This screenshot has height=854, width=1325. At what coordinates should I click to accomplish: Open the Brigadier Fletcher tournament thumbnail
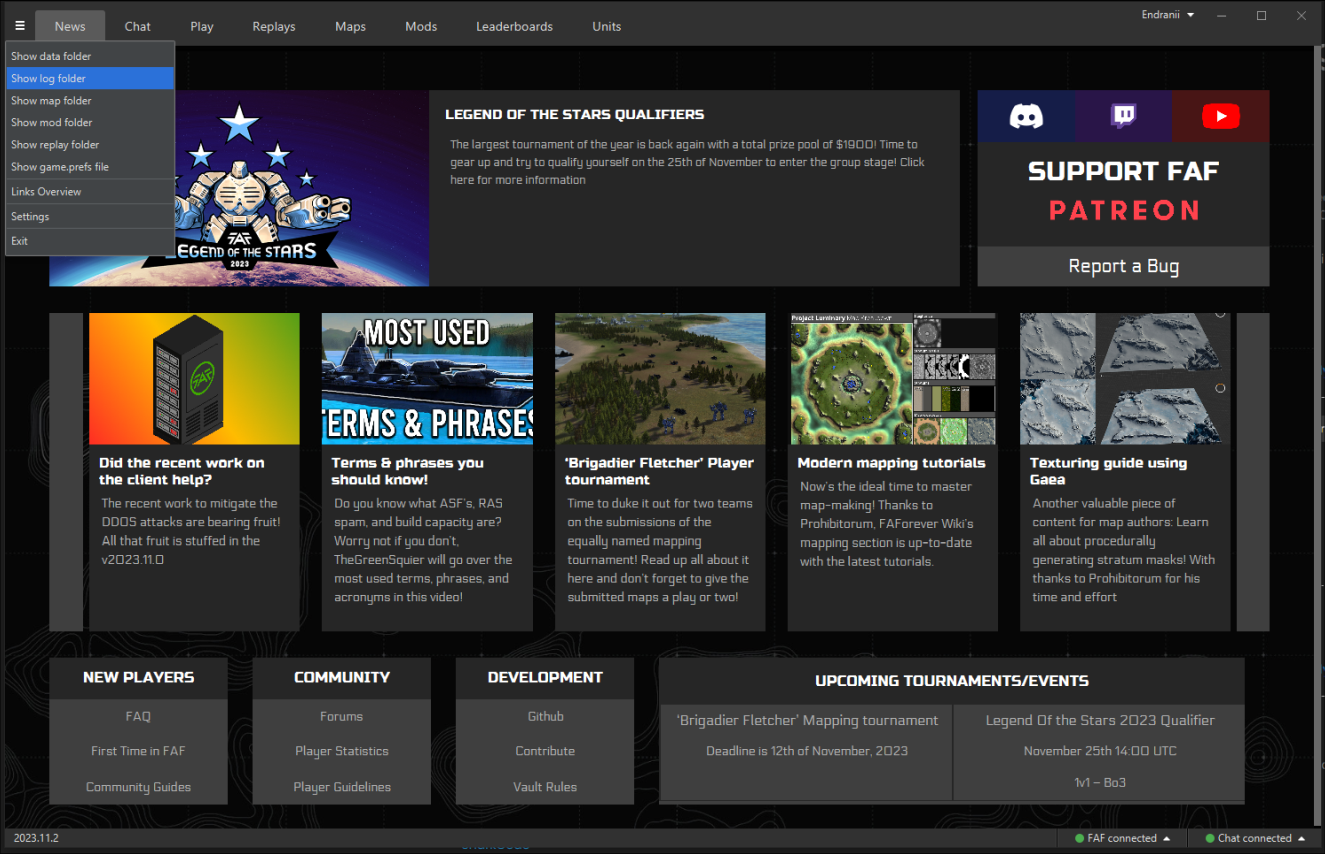click(x=660, y=379)
